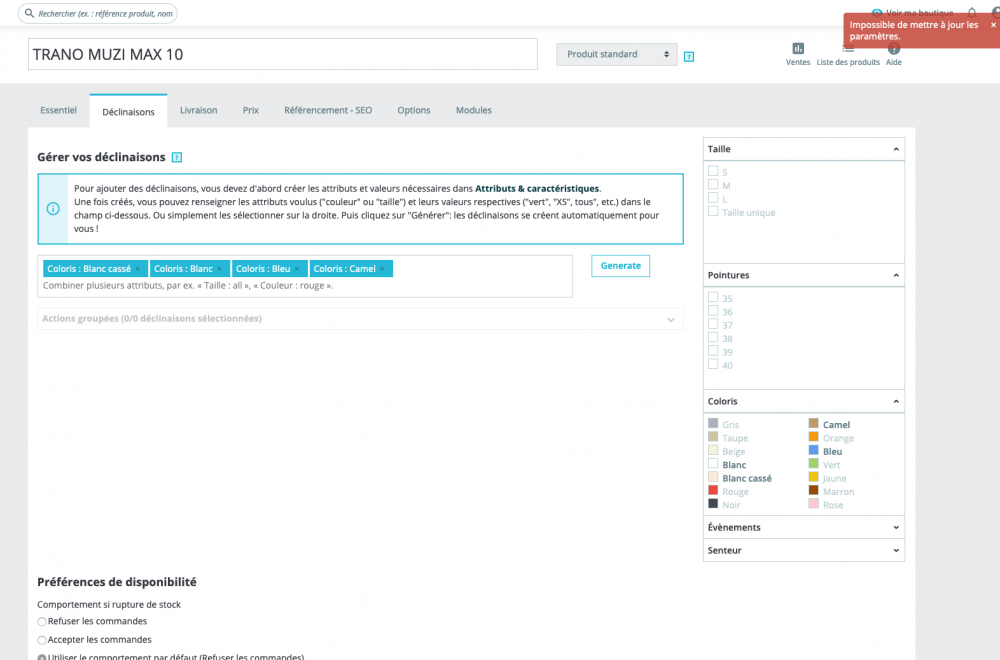Click the Generate button
This screenshot has width=1000, height=660.
[621, 266]
